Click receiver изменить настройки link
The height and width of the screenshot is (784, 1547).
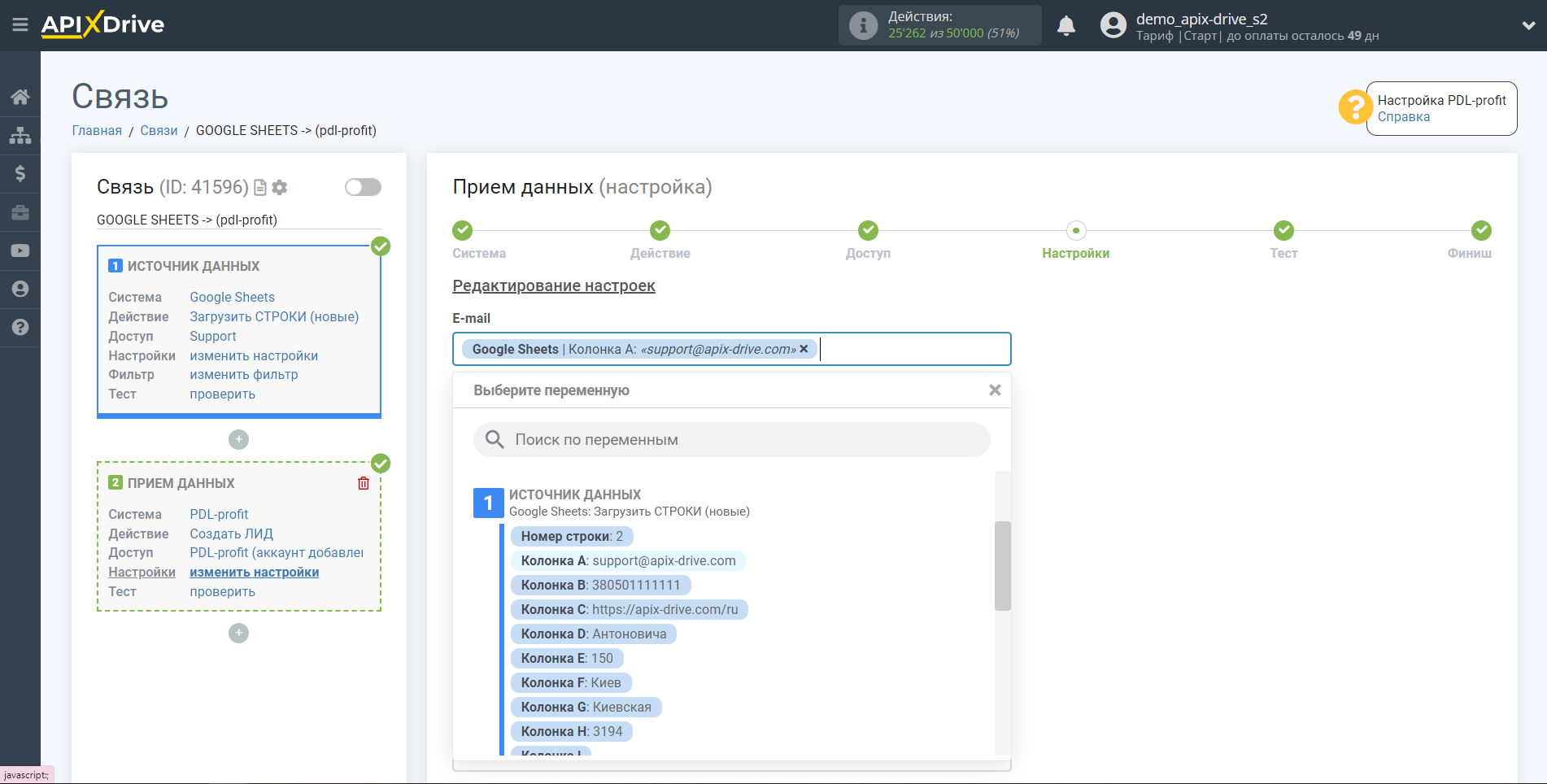pos(254,573)
